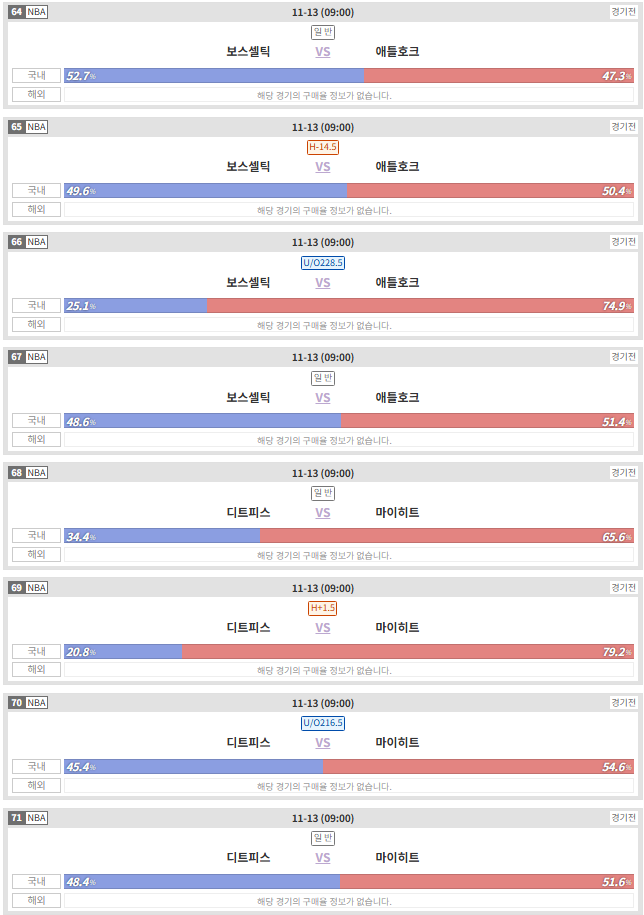Click the 경기전 status label in match 68

pyautogui.click(x=624, y=472)
